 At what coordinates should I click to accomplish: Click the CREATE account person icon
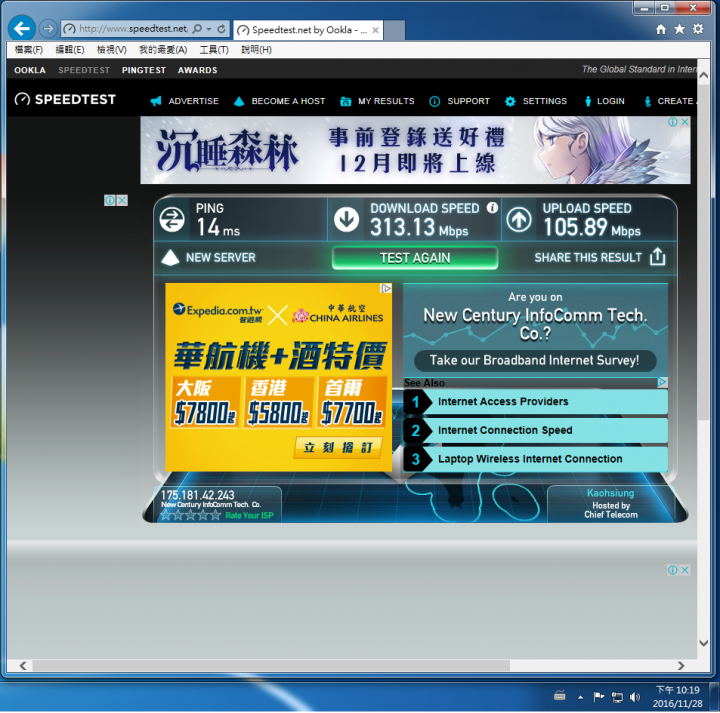(647, 101)
